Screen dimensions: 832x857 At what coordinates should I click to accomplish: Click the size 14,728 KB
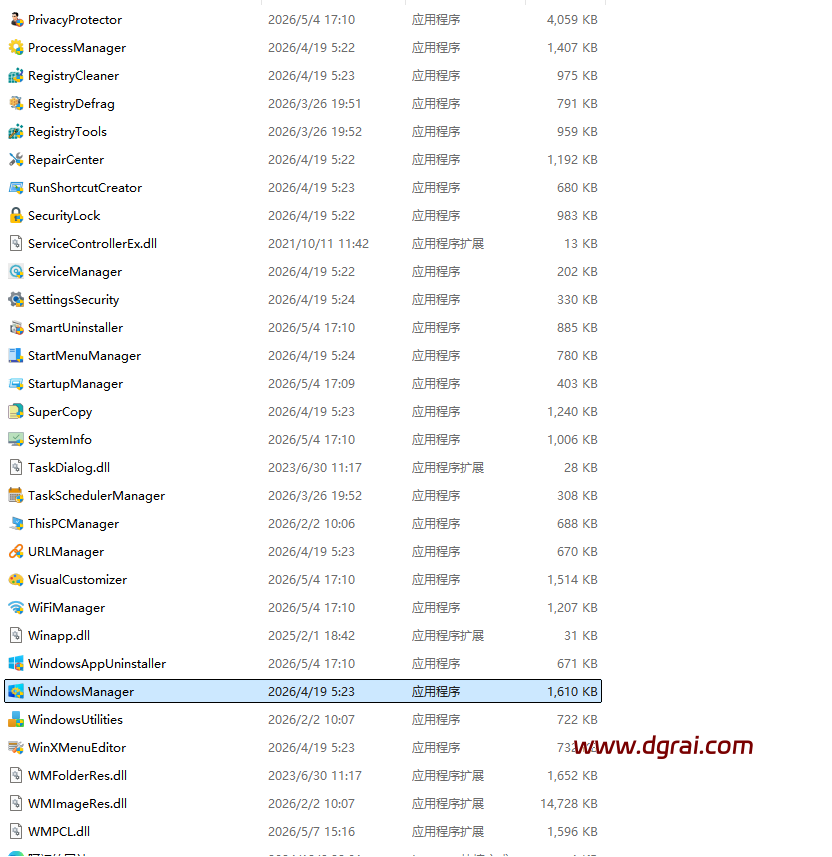point(569,803)
